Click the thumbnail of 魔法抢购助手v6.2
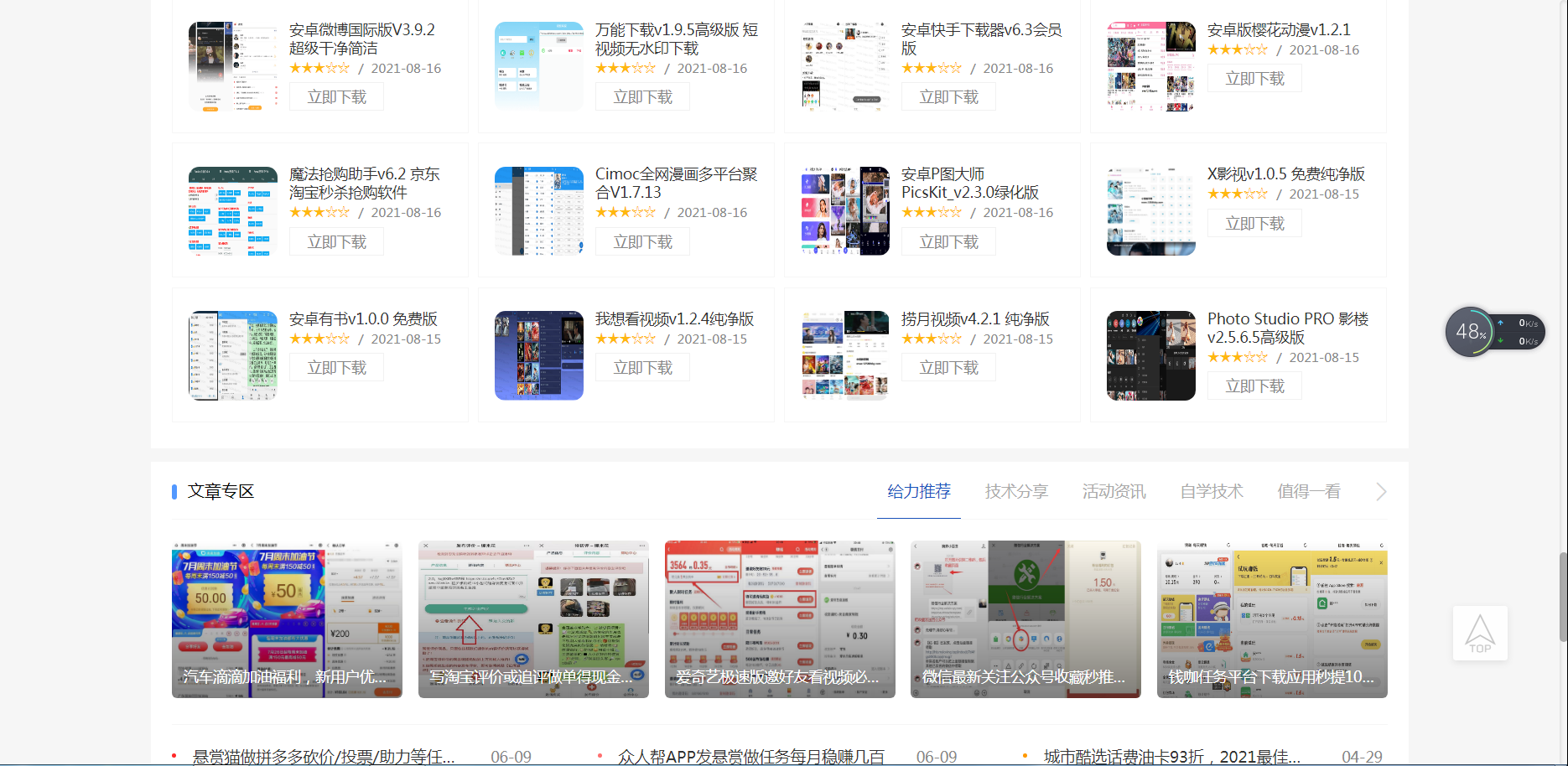1568x766 pixels. (x=232, y=210)
